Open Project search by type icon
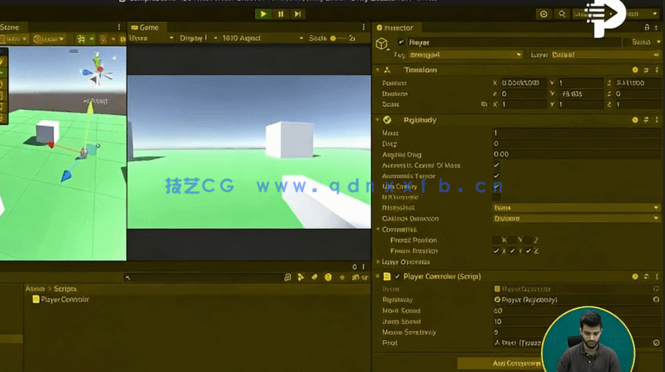The width and height of the screenshot is (665, 372). pyautogui.click(x=301, y=277)
